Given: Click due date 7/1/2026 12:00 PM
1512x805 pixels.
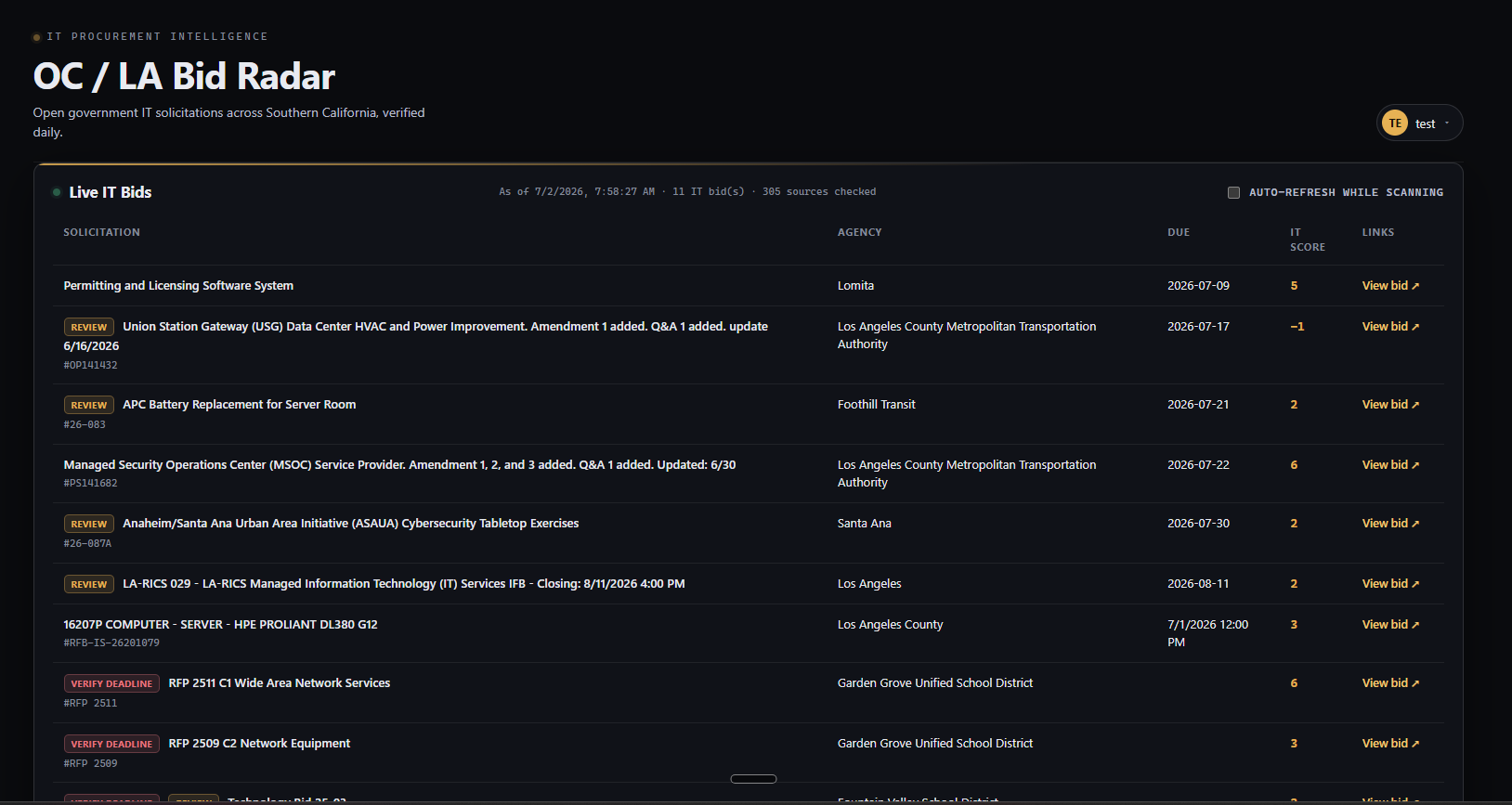Looking at the screenshot, I should pyautogui.click(x=1208, y=633).
